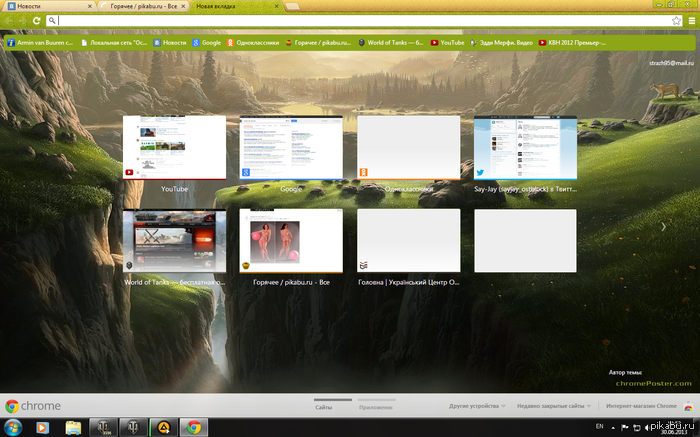The height and width of the screenshot is (437, 700).
Task: Open the World of Tanks site thumbnail
Action: pos(174,241)
